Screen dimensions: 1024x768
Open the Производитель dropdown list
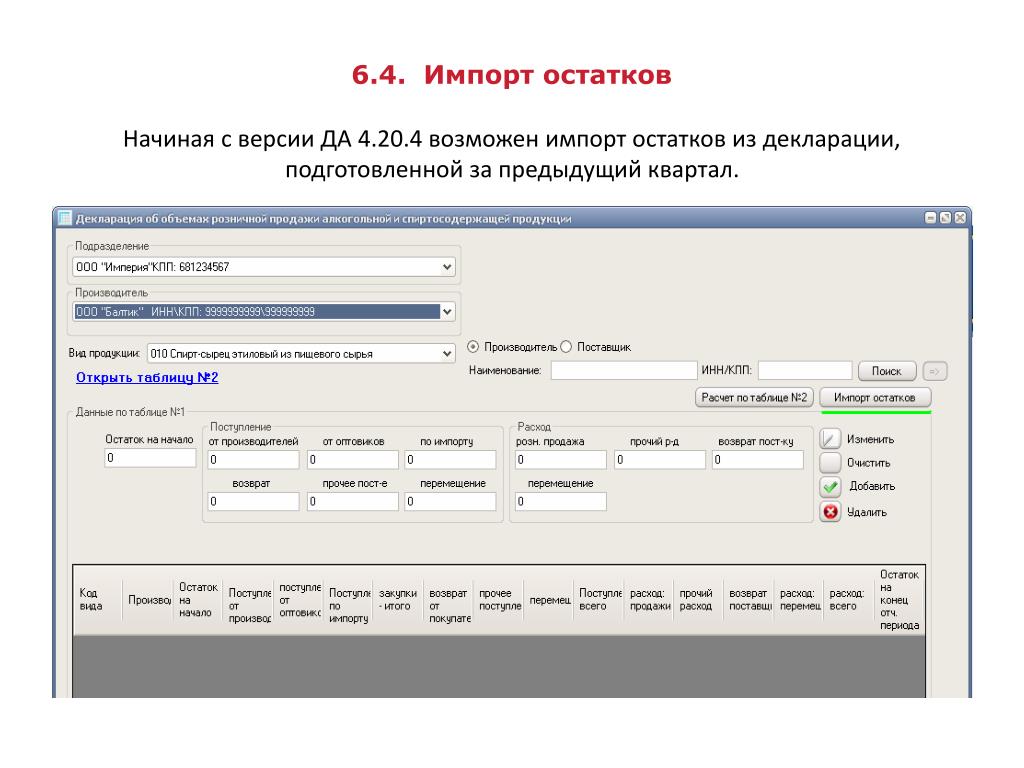tap(447, 312)
